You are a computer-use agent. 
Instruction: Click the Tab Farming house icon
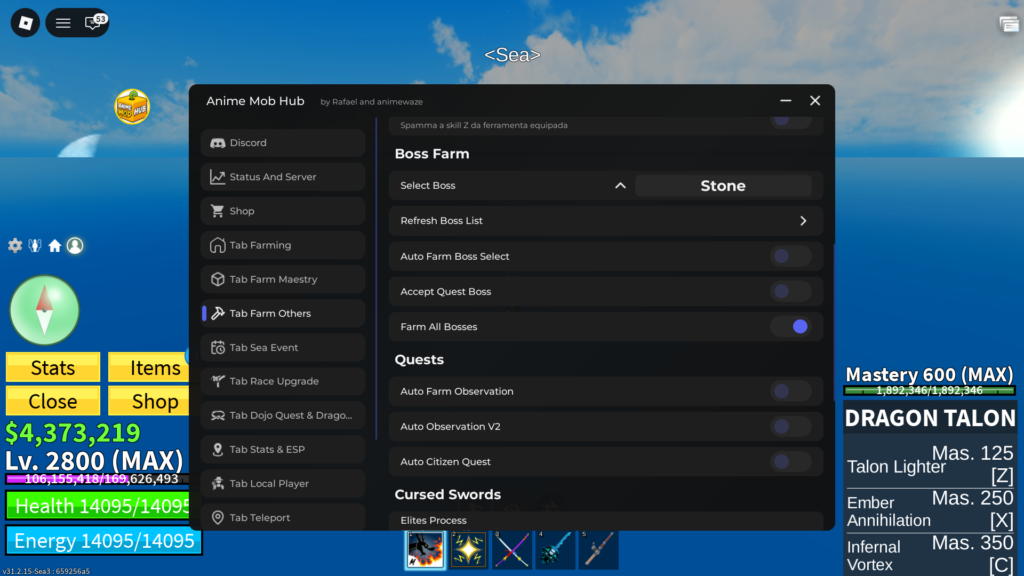click(x=217, y=245)
